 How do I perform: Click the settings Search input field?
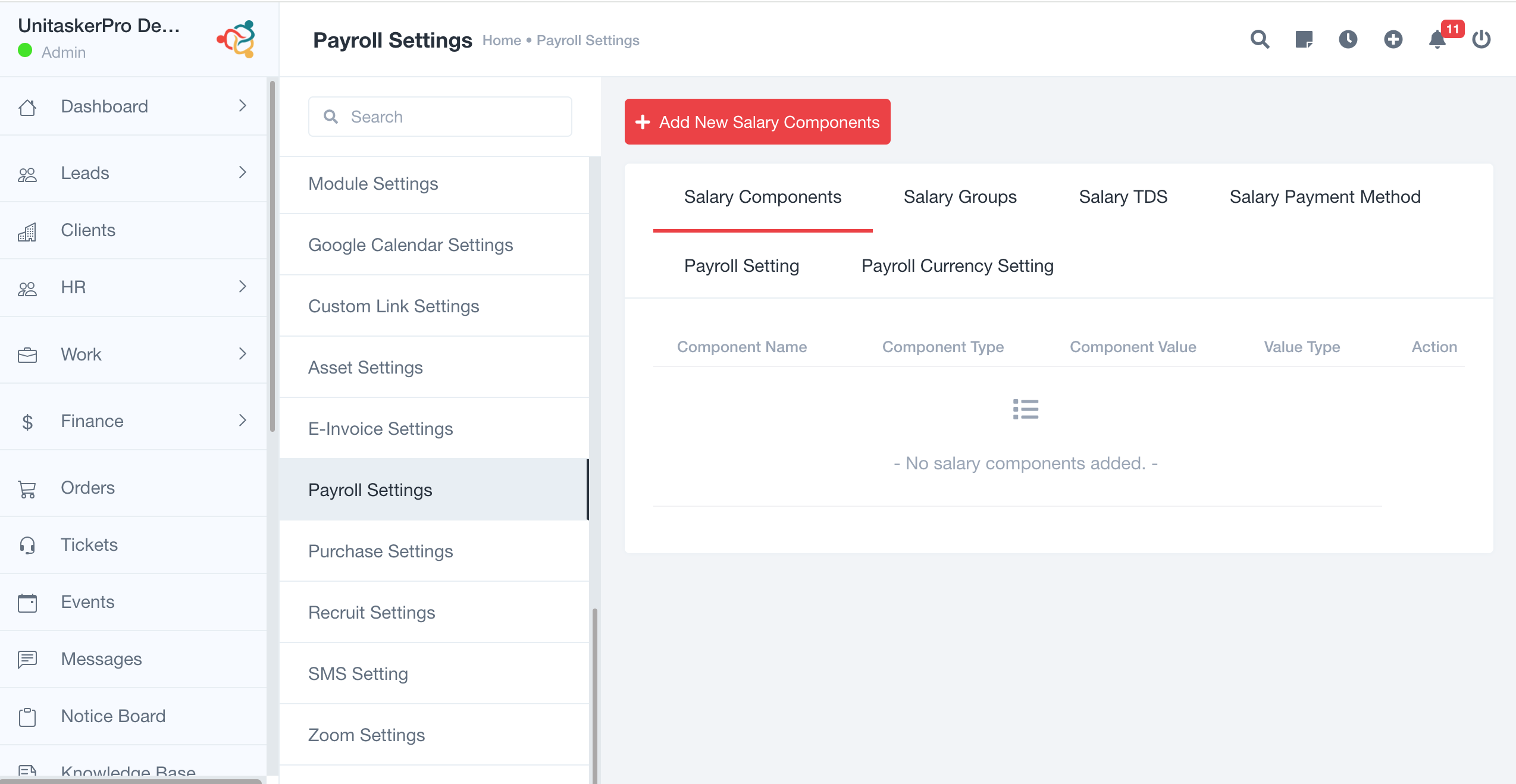click(x=440, y=117)
